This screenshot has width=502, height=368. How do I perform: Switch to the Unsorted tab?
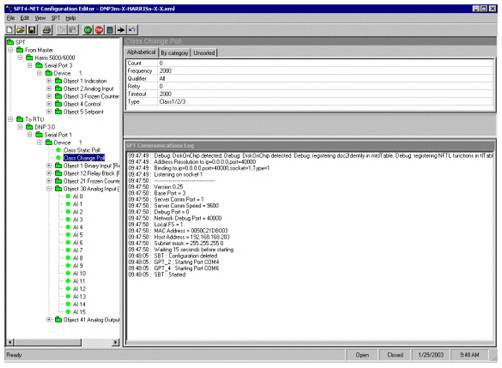(204, 53)
